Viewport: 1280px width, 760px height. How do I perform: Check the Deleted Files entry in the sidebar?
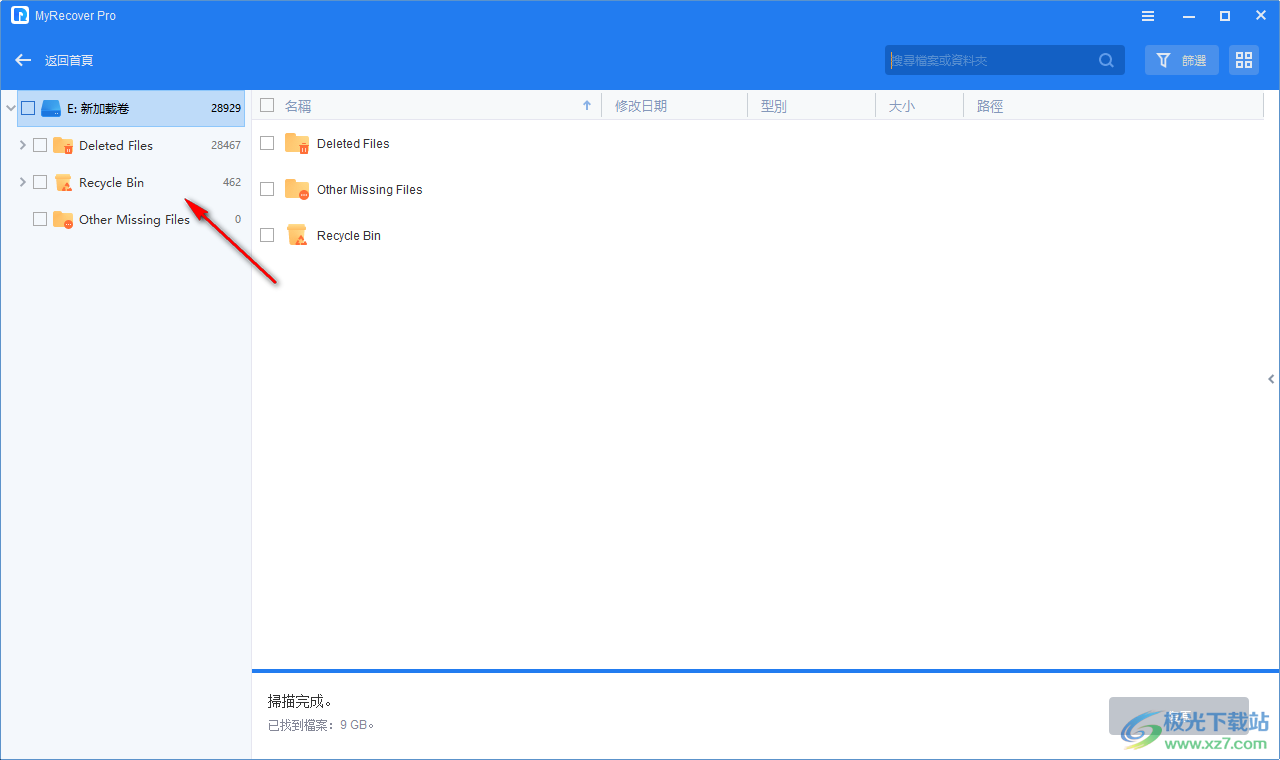point(40,144)
